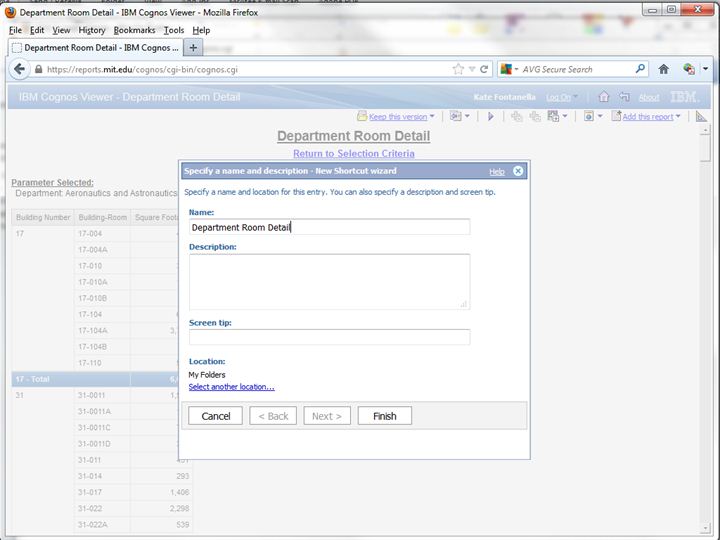The width and height of the screenshot is (720, 540).
Task: Click the Firefox home icon
Action: pos(663,69)
